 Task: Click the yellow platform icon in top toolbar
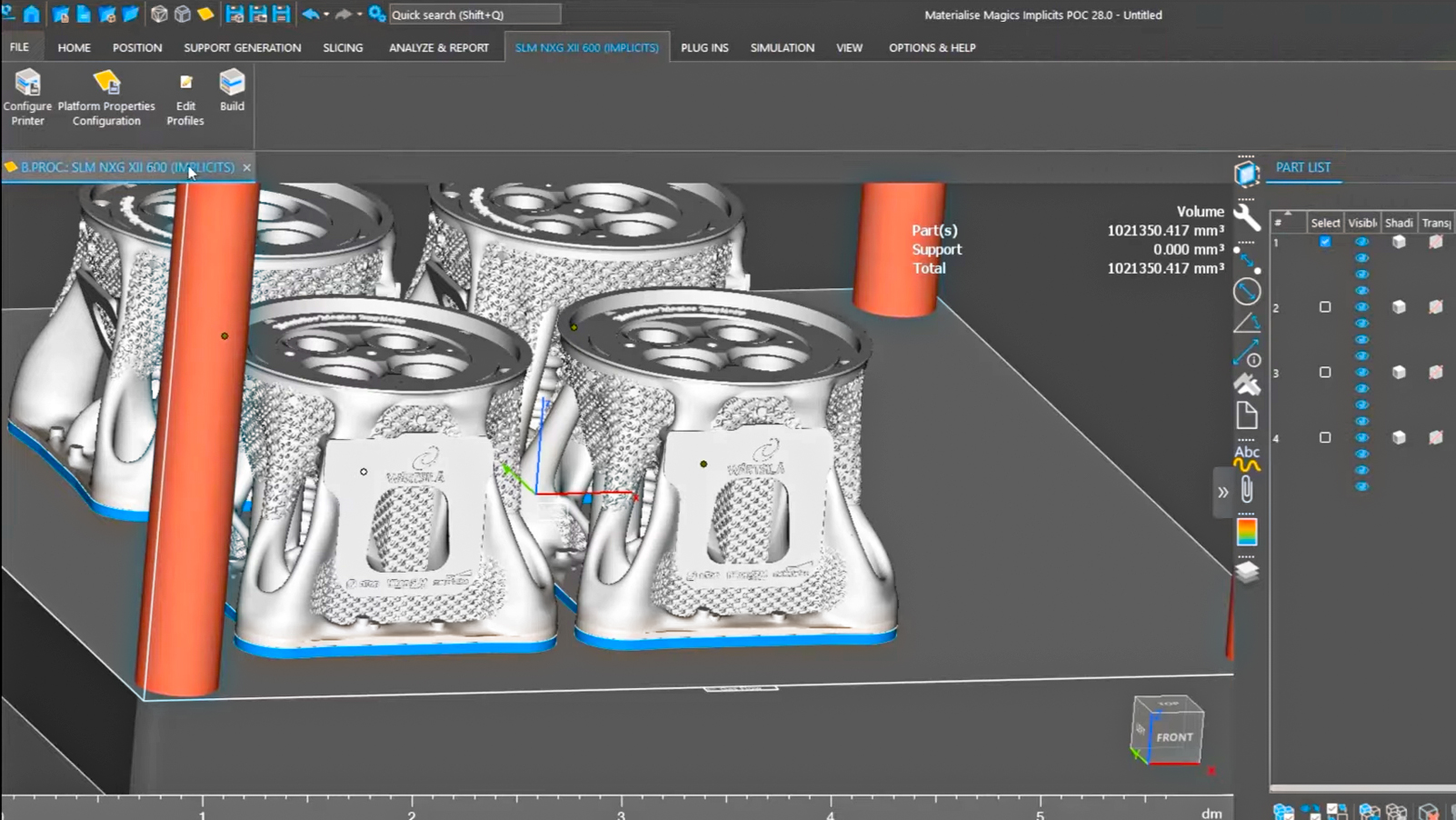(205, 14)
